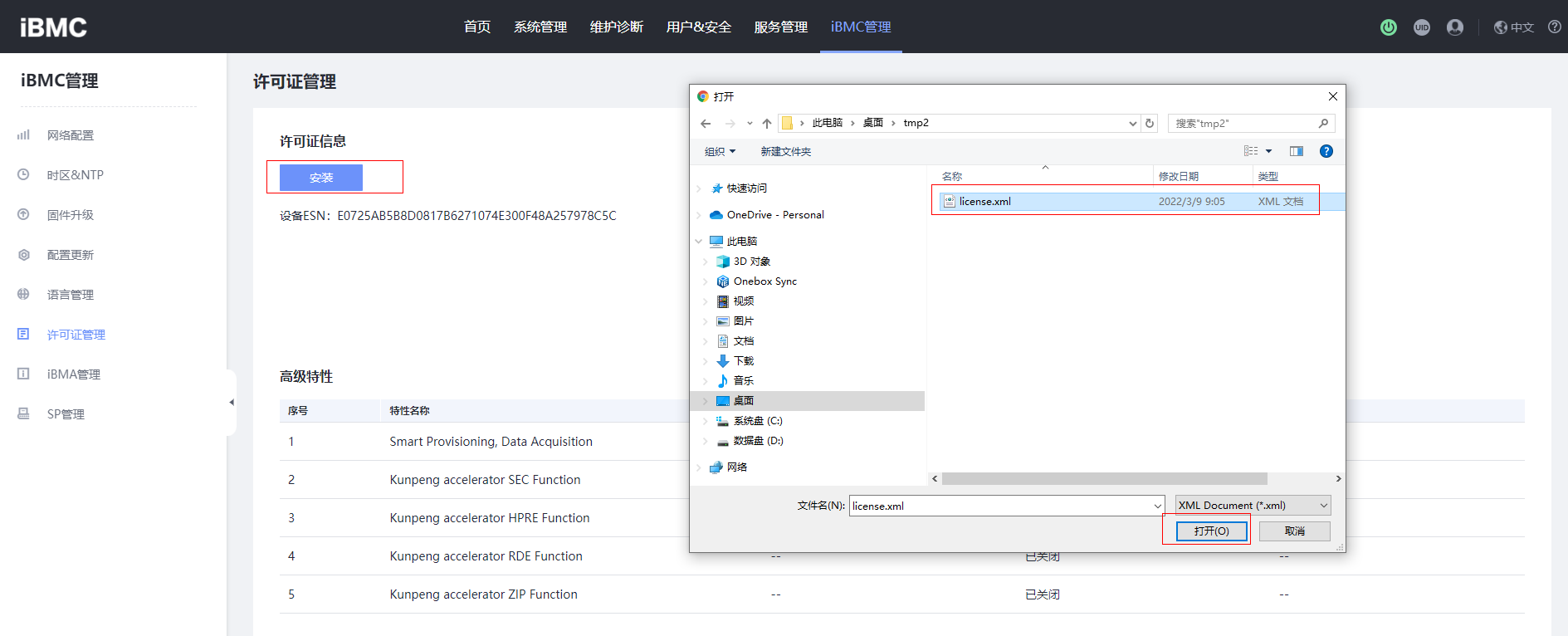Open the file name combo box dropdown
The width and height of the screenshot is (1568, 636).
[x=1157, y=506]
